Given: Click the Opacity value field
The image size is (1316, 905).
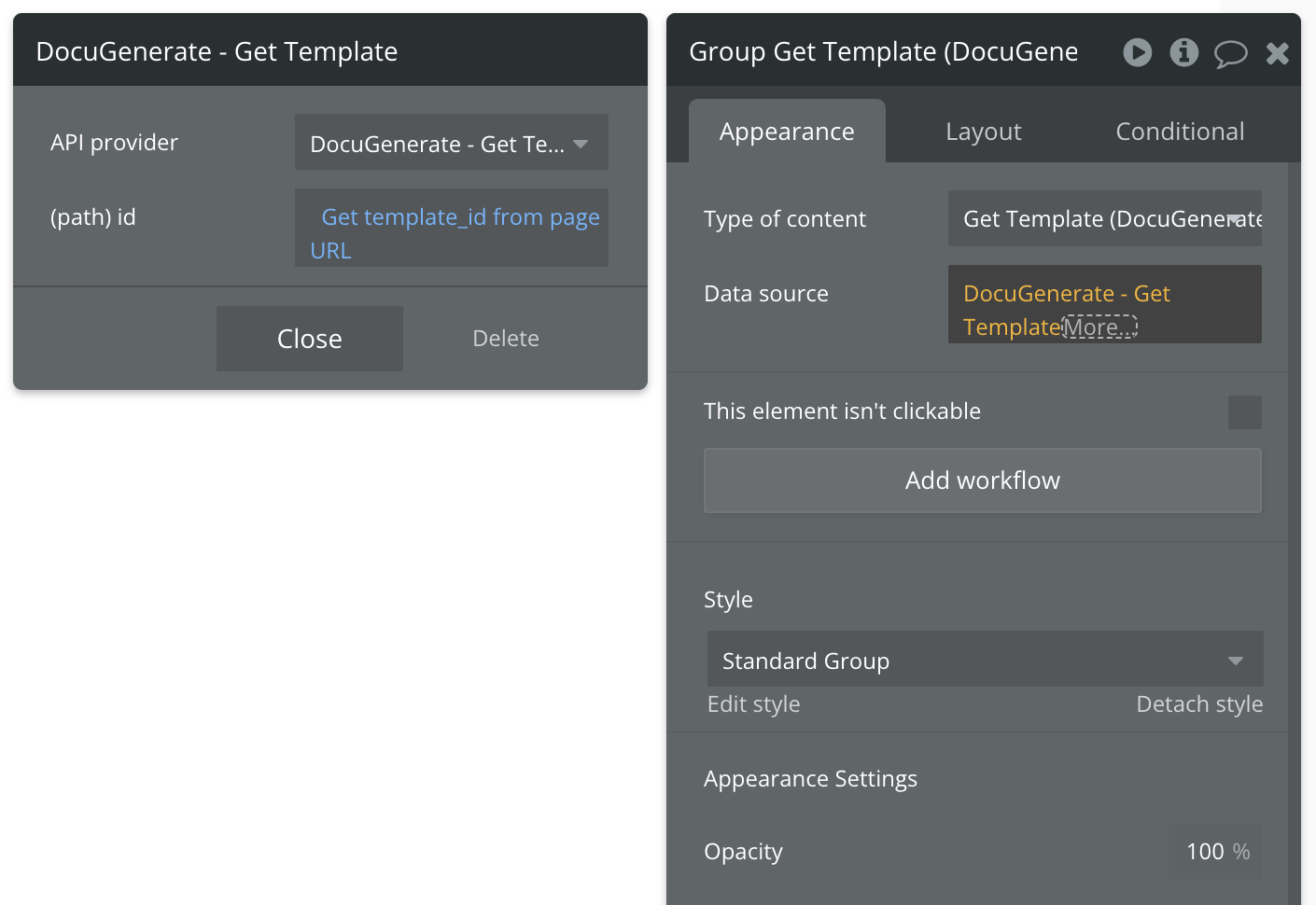Looking at the screenshot, I should [x=1215, y=851].
